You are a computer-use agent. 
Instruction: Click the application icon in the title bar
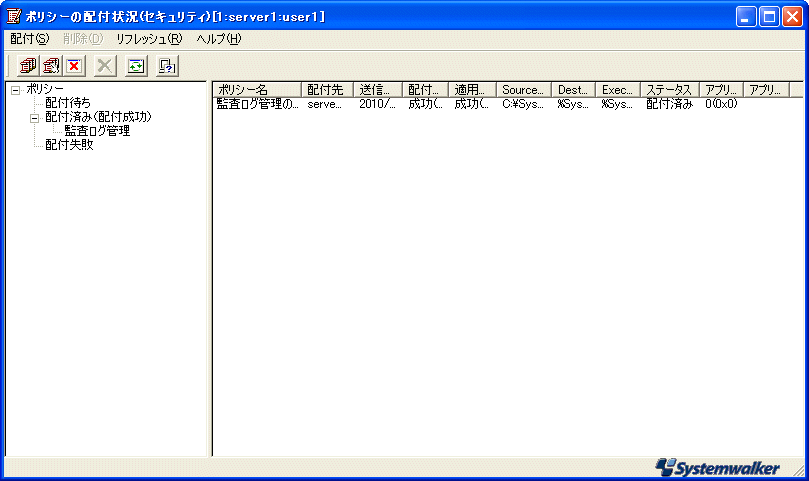click(x=13, y=17)
